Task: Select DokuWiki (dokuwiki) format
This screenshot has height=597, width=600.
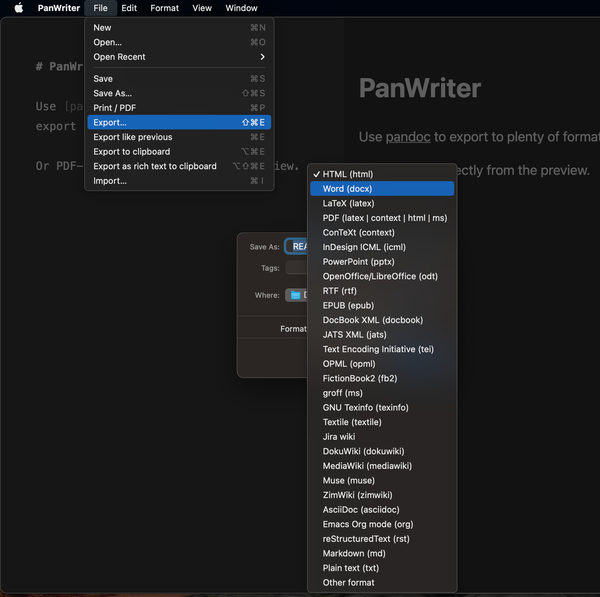Action: [x=382, y=451]
